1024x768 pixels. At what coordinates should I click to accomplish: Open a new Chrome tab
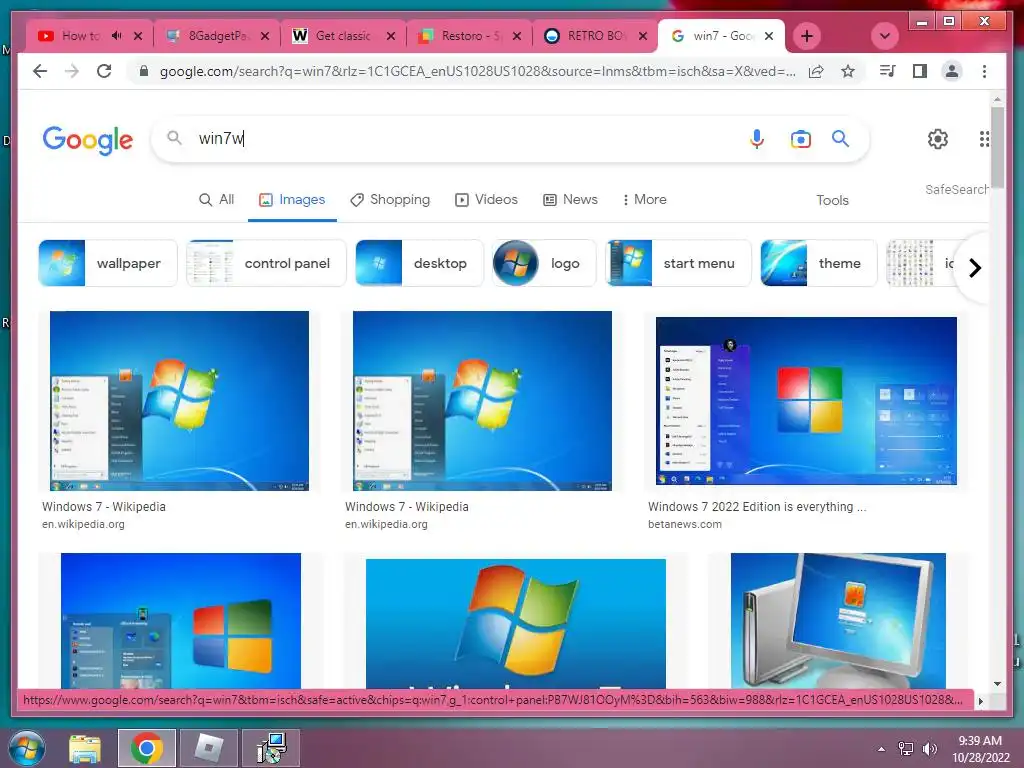[807, 36]
